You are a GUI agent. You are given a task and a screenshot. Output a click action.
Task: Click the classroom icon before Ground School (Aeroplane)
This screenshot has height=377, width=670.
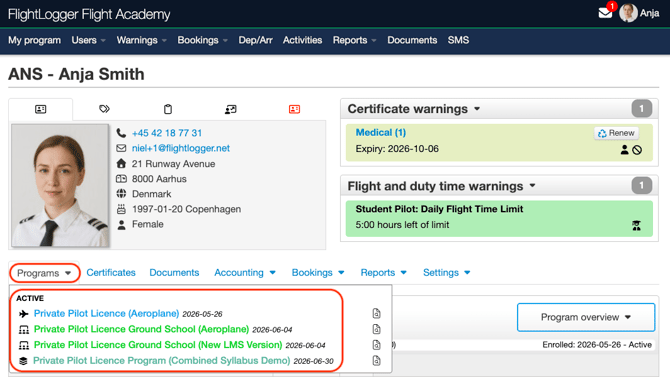(x=24, y=330)
